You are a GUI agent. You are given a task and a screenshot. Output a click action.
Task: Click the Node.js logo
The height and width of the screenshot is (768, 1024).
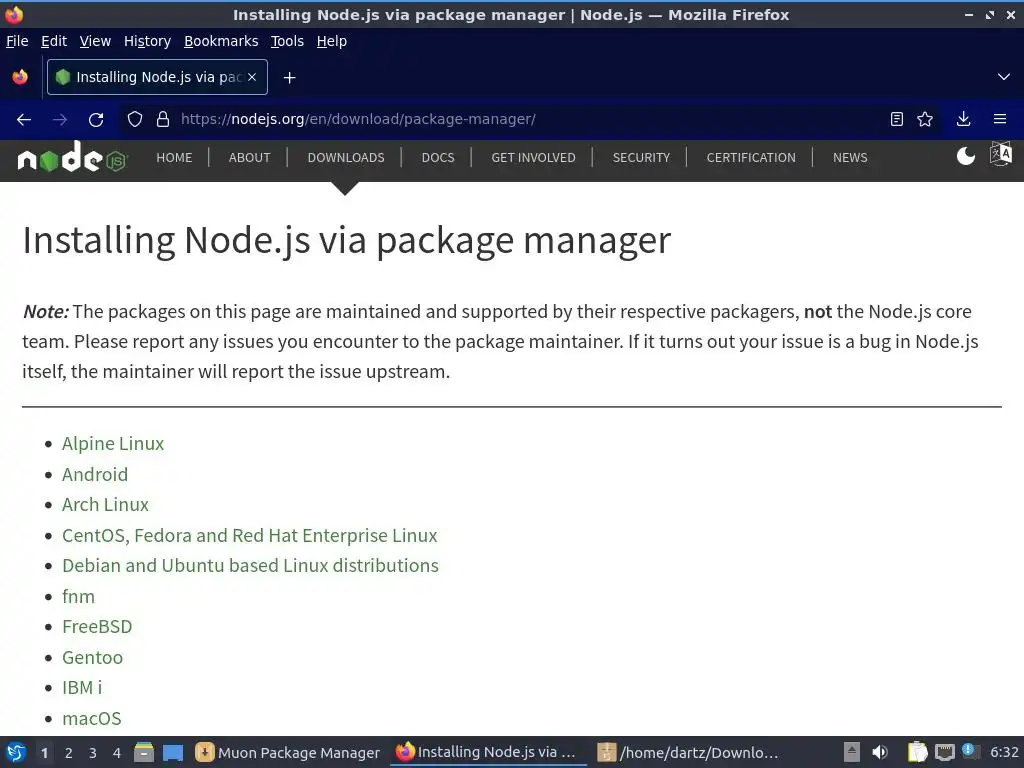[x=72, y=157]
